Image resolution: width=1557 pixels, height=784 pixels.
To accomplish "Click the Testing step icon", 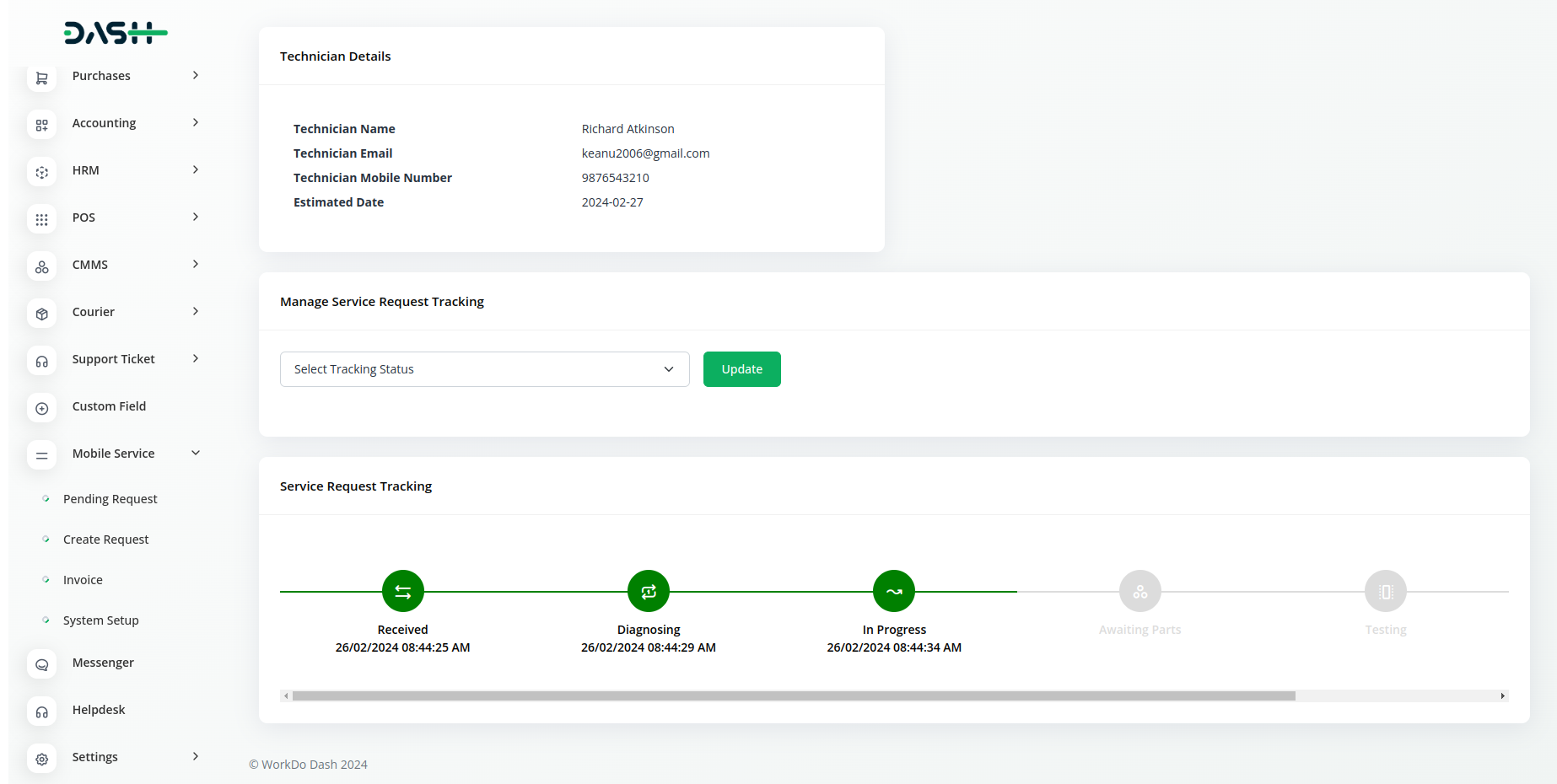I will pyautogui.click(x=1385, y=592).
